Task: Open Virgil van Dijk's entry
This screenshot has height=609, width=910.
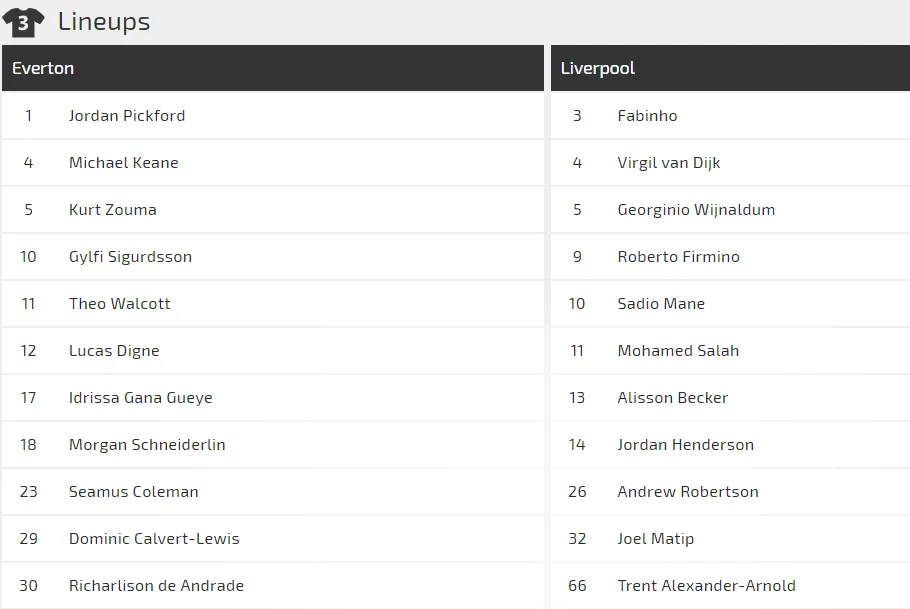Action: tap(669, 162)
